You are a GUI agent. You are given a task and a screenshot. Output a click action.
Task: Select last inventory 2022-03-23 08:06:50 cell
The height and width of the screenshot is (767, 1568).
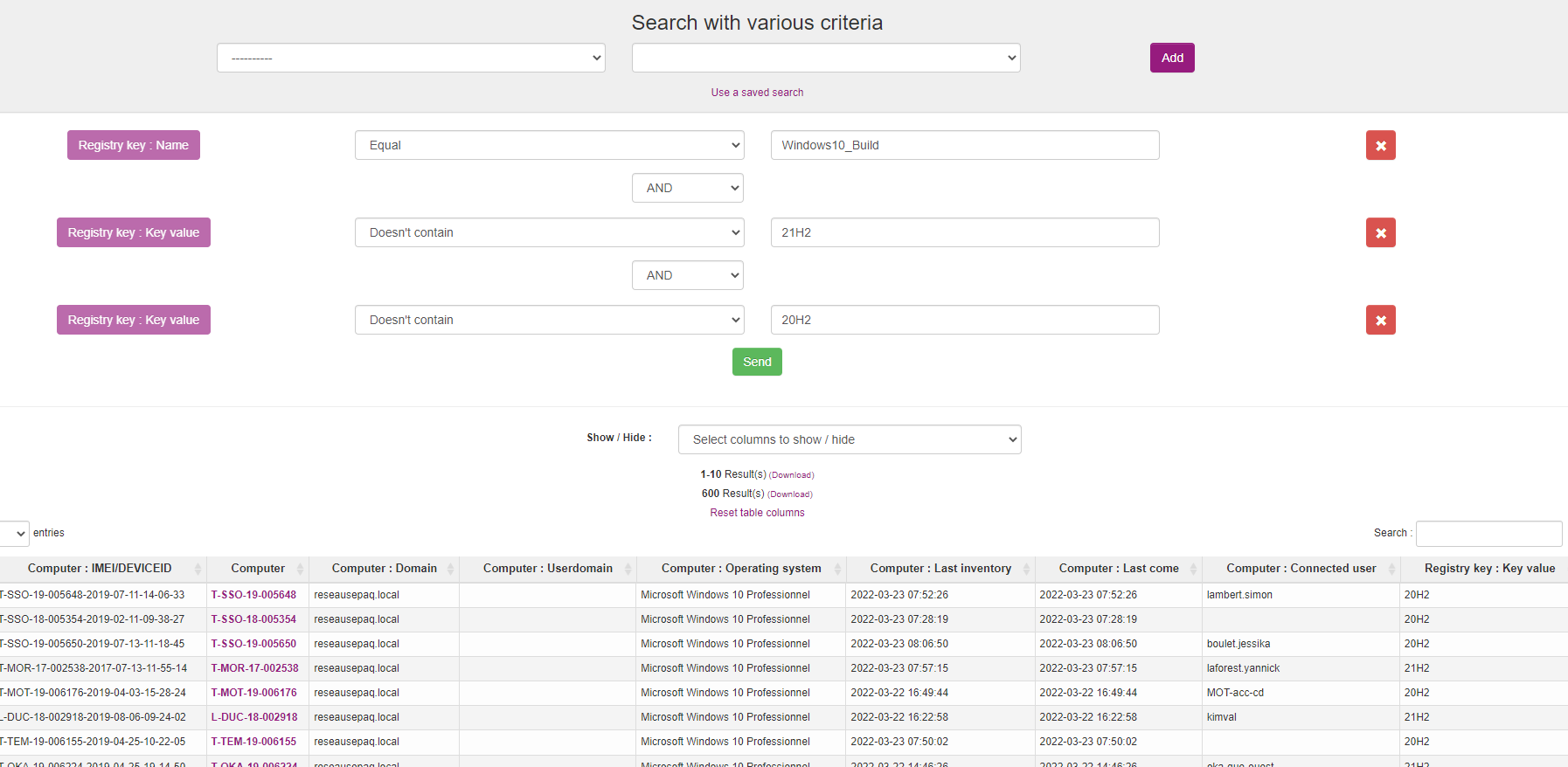coord(940,644)
